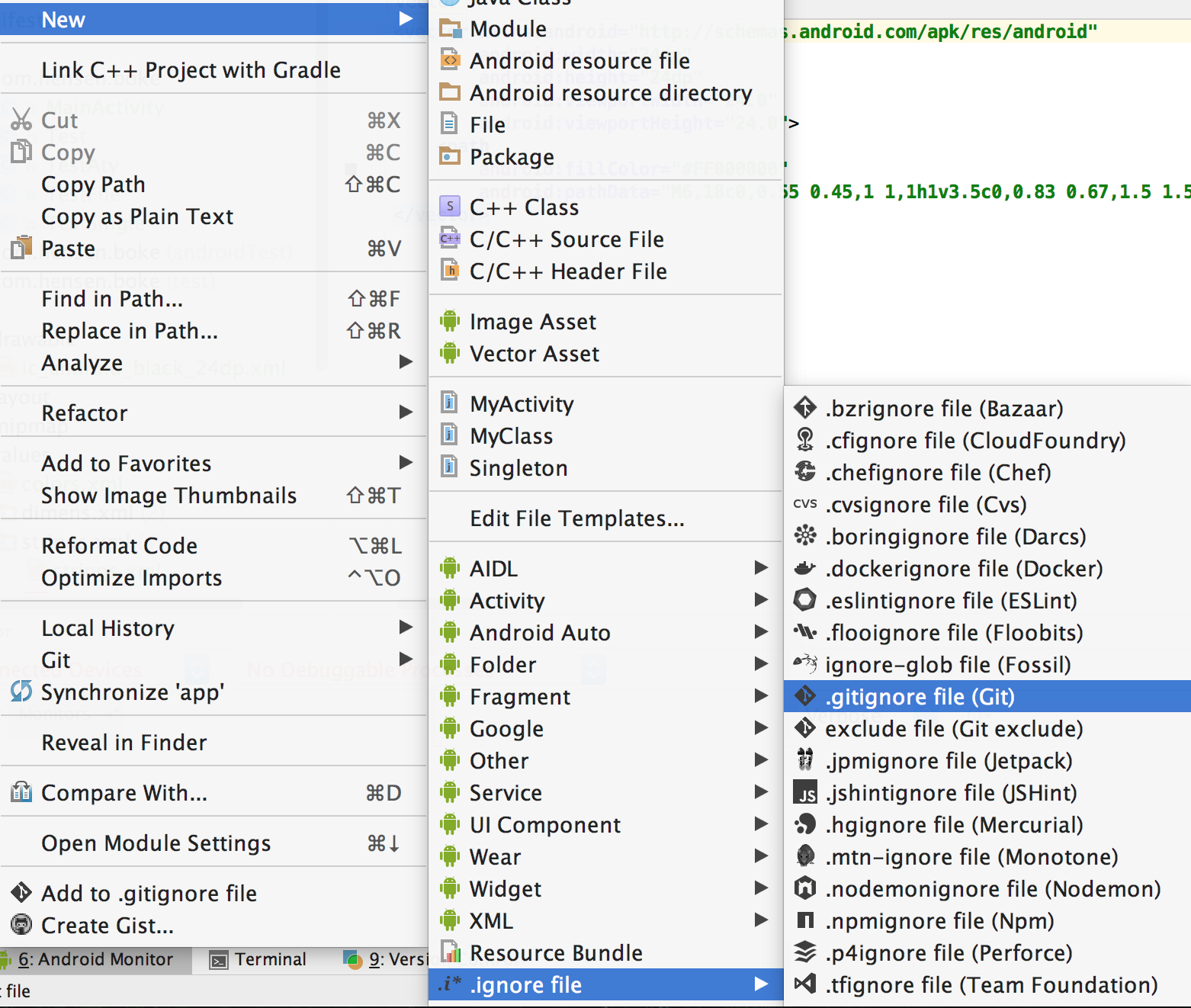1191x1008 pixels.
Task: Click the Floobits icon beside .flooignore file
Action: coord(804,632)
